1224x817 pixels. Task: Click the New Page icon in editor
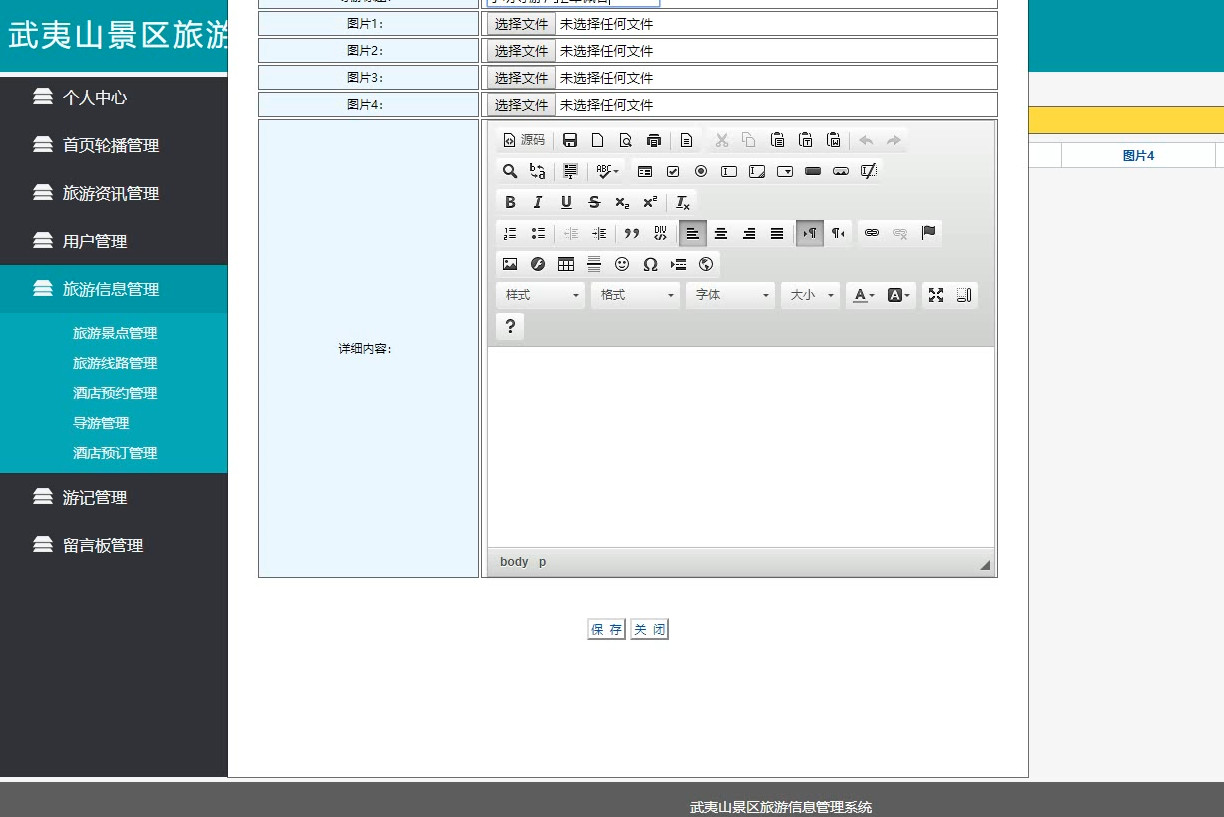point(598,140)
